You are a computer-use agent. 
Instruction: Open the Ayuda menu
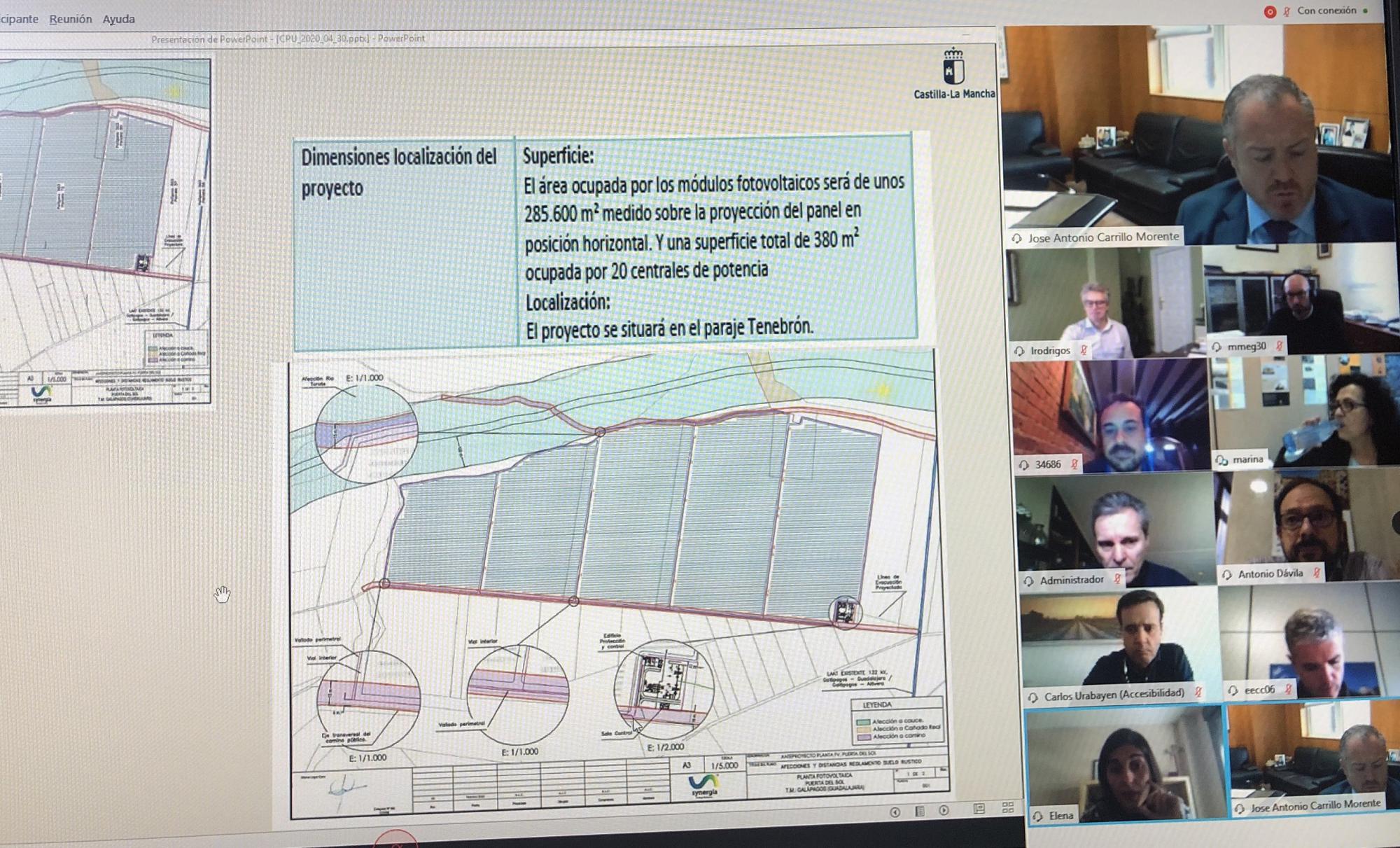[x=118, y=19]
